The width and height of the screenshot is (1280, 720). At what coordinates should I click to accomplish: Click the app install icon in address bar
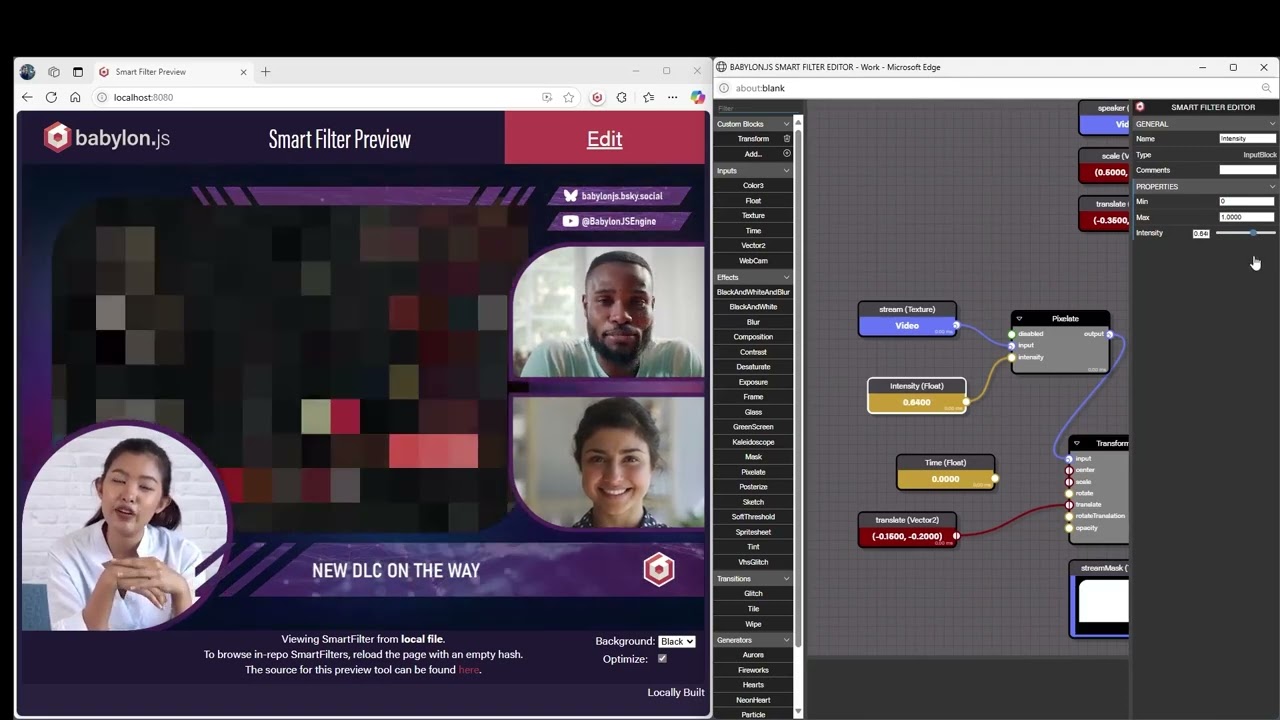click(546, 97)
